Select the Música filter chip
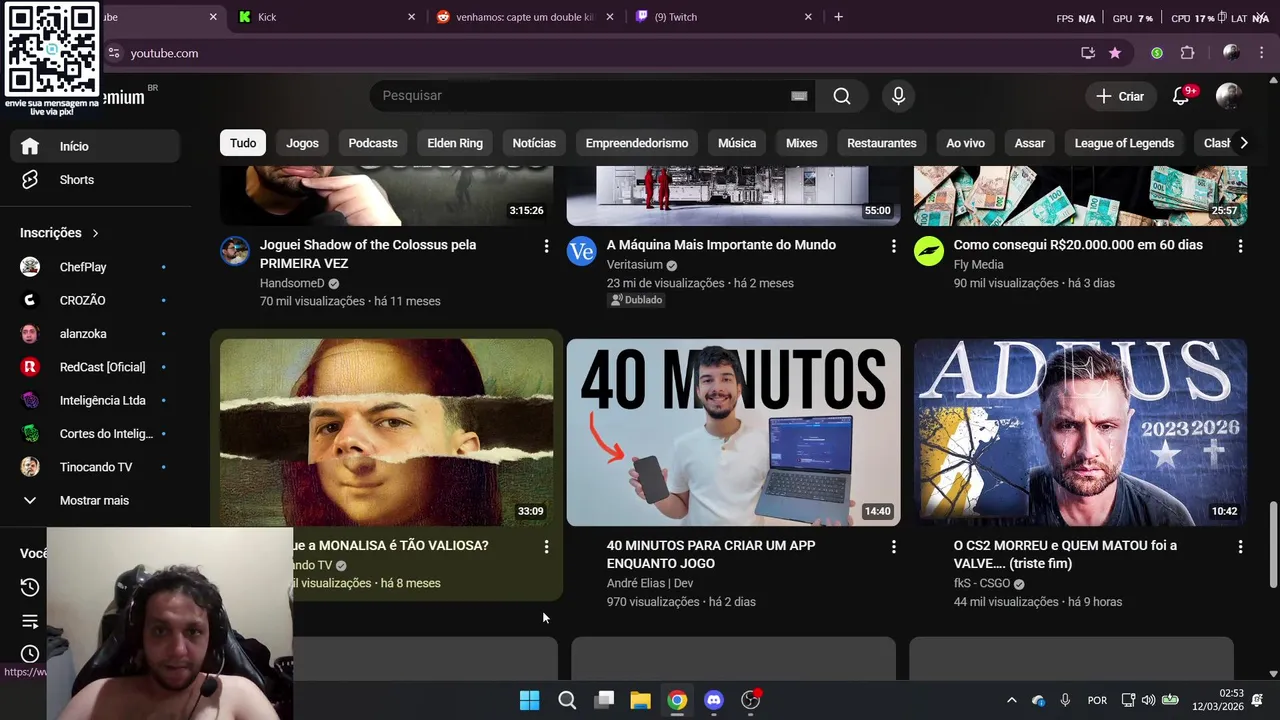 (x=737, y=143)
